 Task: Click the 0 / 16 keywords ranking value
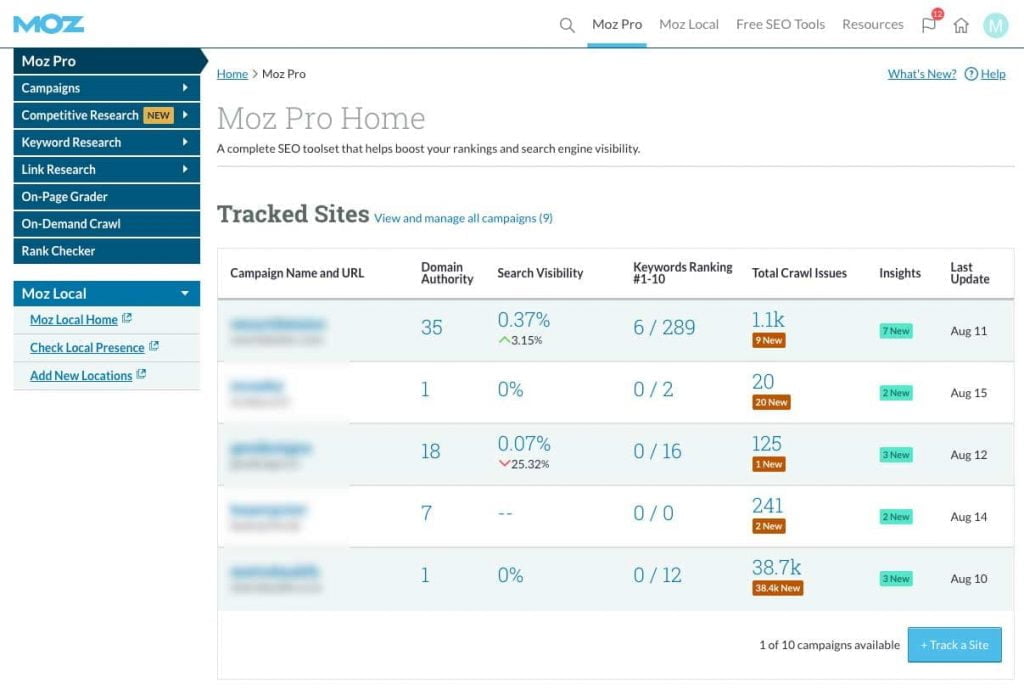(657, 451)
